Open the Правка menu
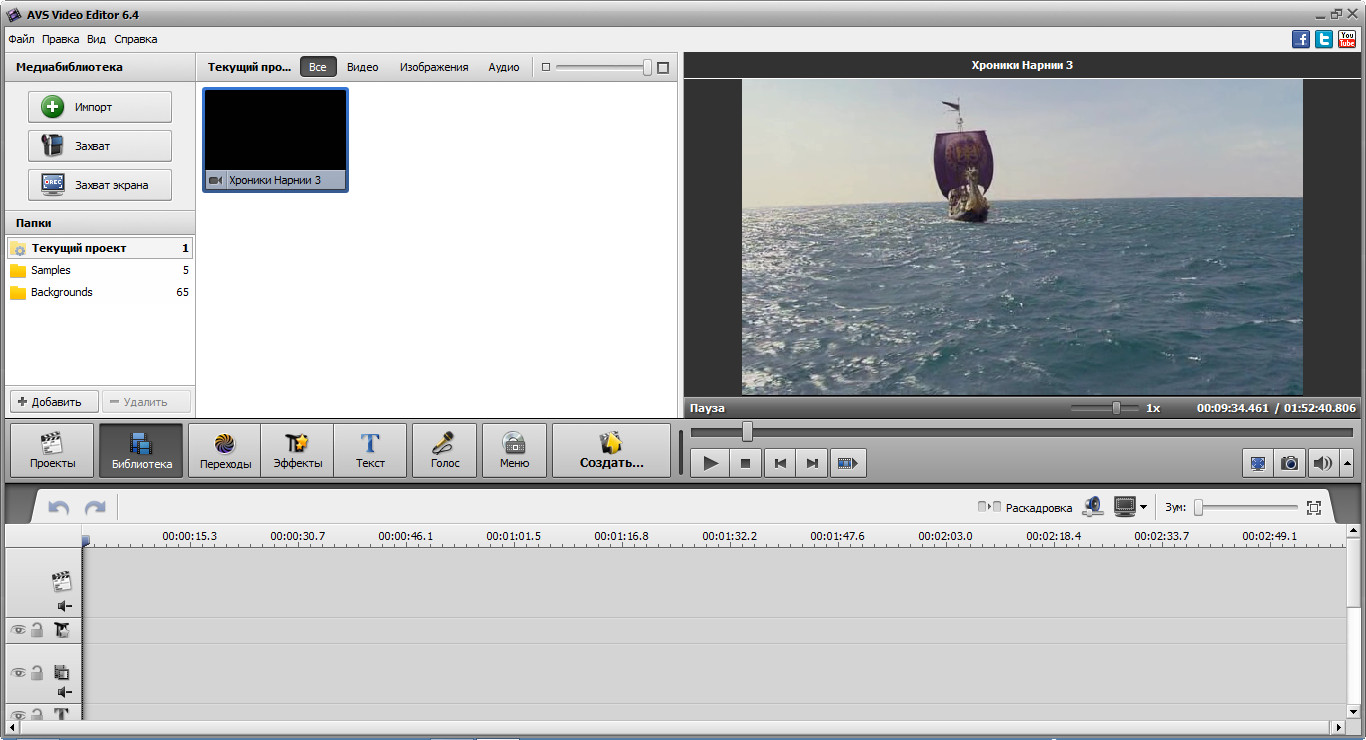Screen dimensions: 1366x740 pyautogui.click(x=60, y=39)
